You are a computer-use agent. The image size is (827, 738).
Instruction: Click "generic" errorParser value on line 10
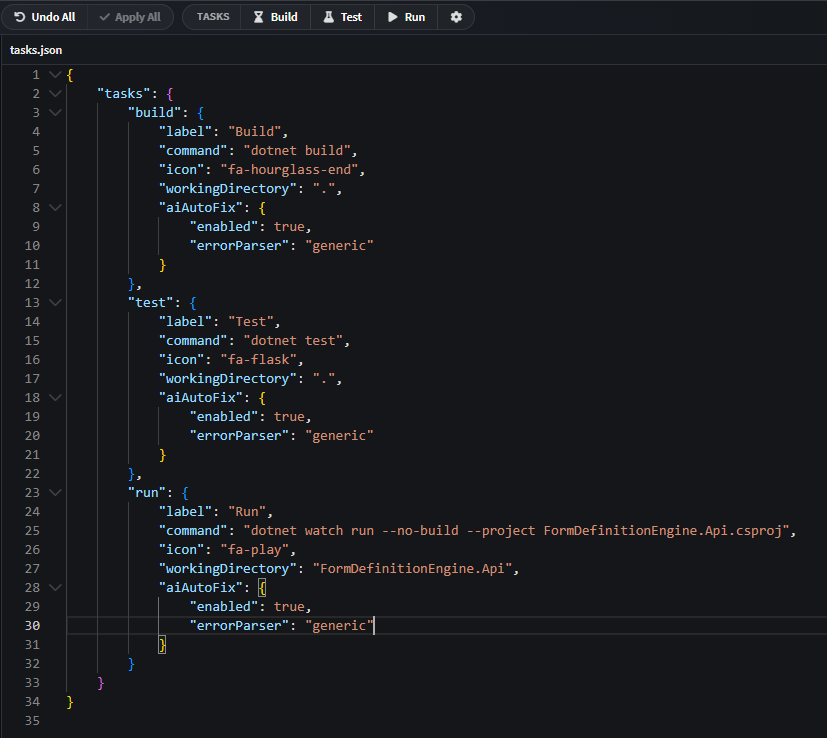[339, 246]
